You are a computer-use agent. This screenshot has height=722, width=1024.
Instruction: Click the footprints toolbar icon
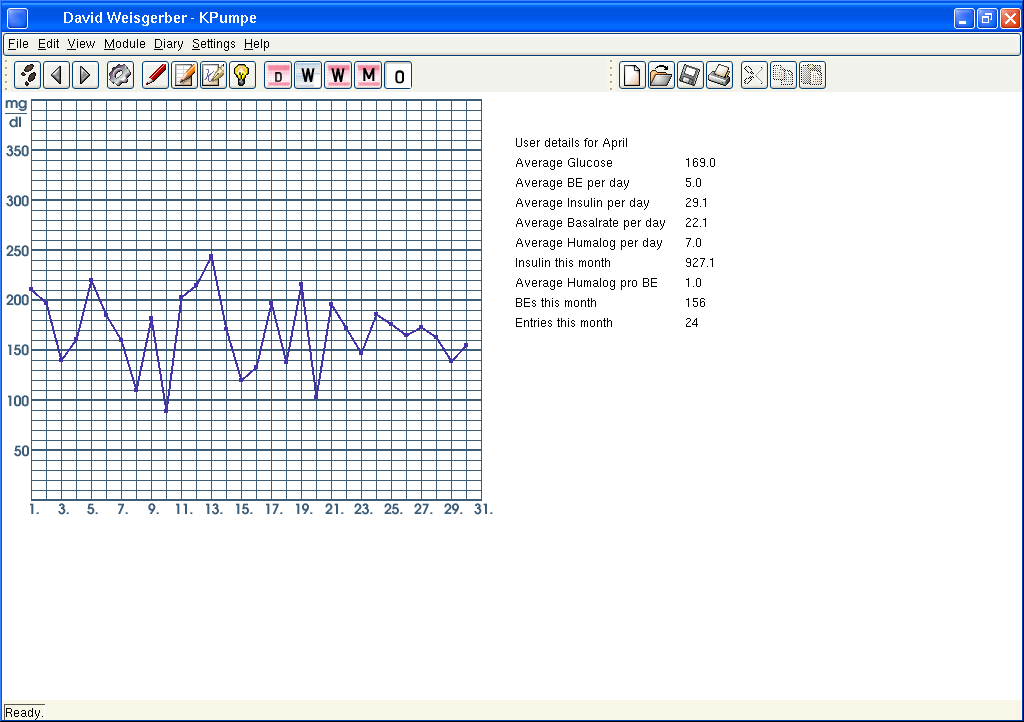[x=28, y=75]
